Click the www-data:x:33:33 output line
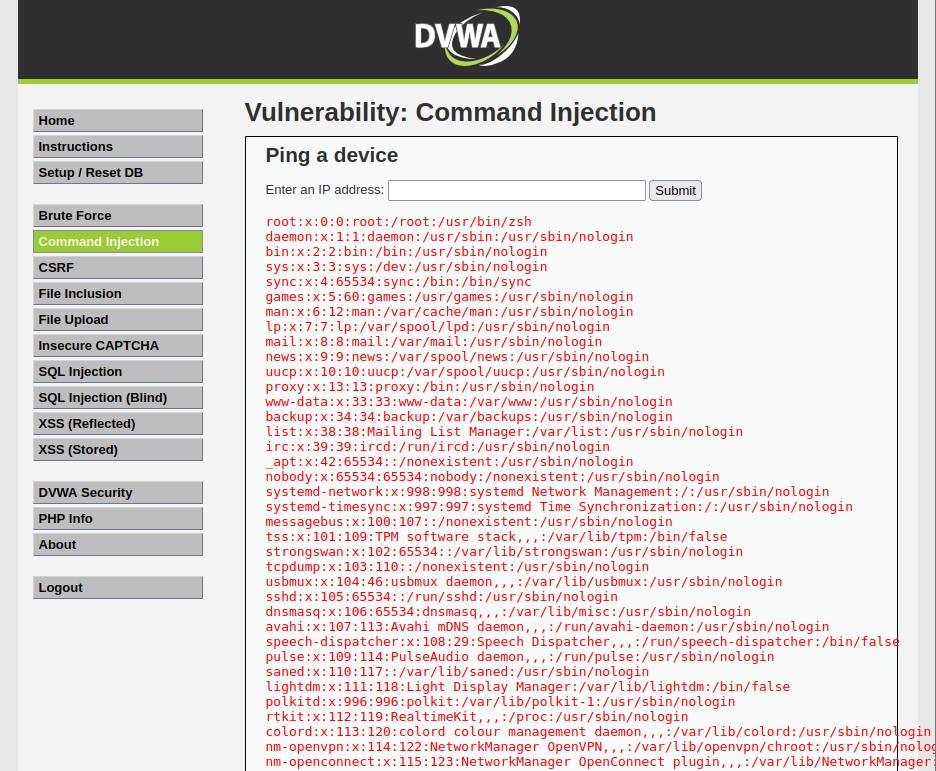Image resolution: width=936 pixels, height=771 pixels. pyautogui.click(x=469, y=402)
